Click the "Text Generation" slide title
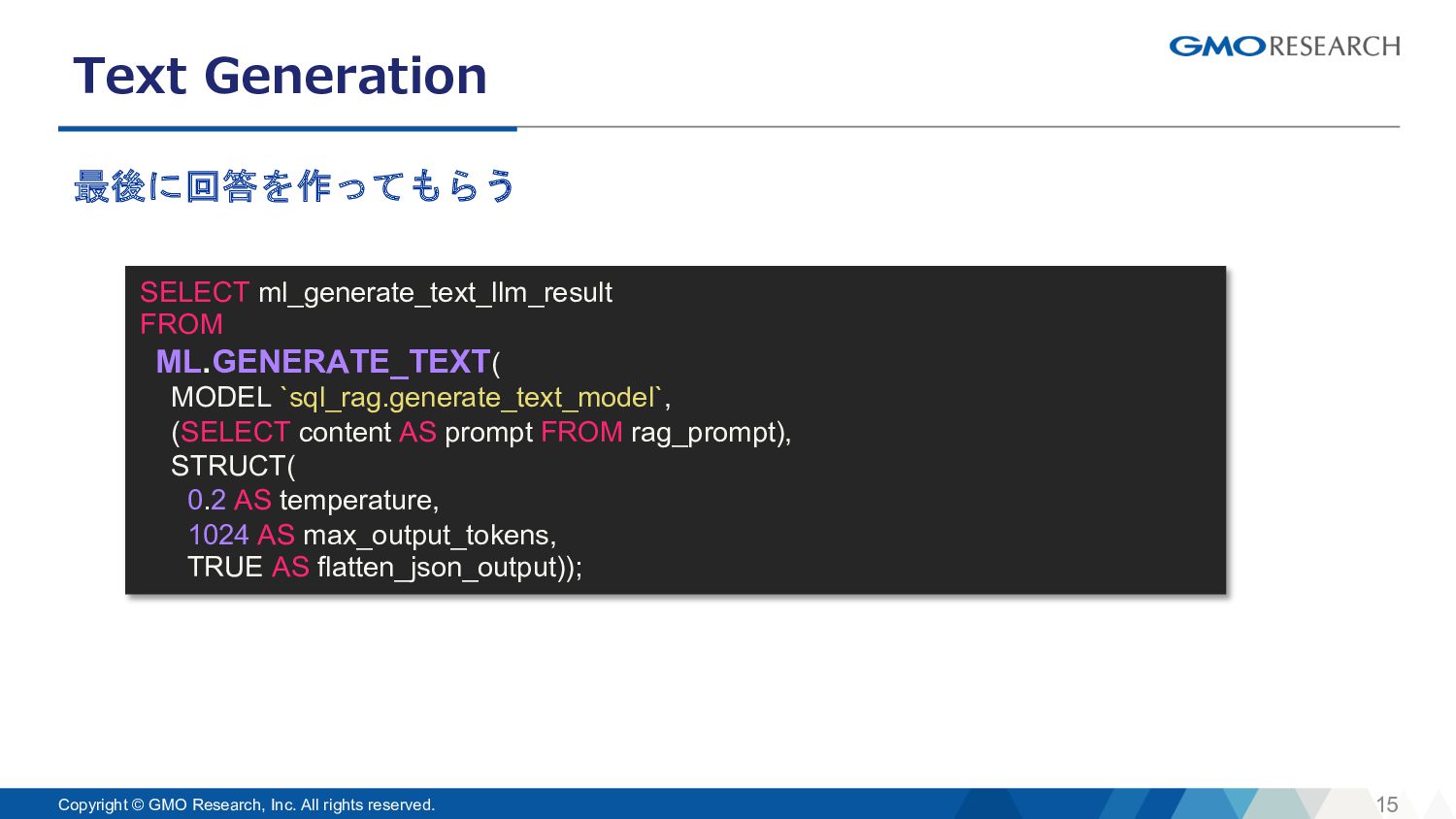Image resolution: width=1456 pixels, height=819 pixels. pyautogui.click(x=280, y=76)
